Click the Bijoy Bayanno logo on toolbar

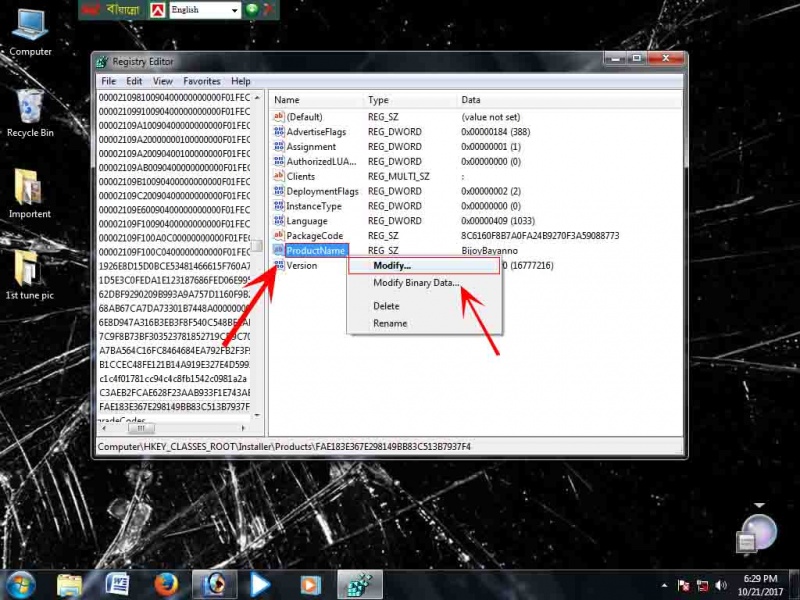click(111, 10)
